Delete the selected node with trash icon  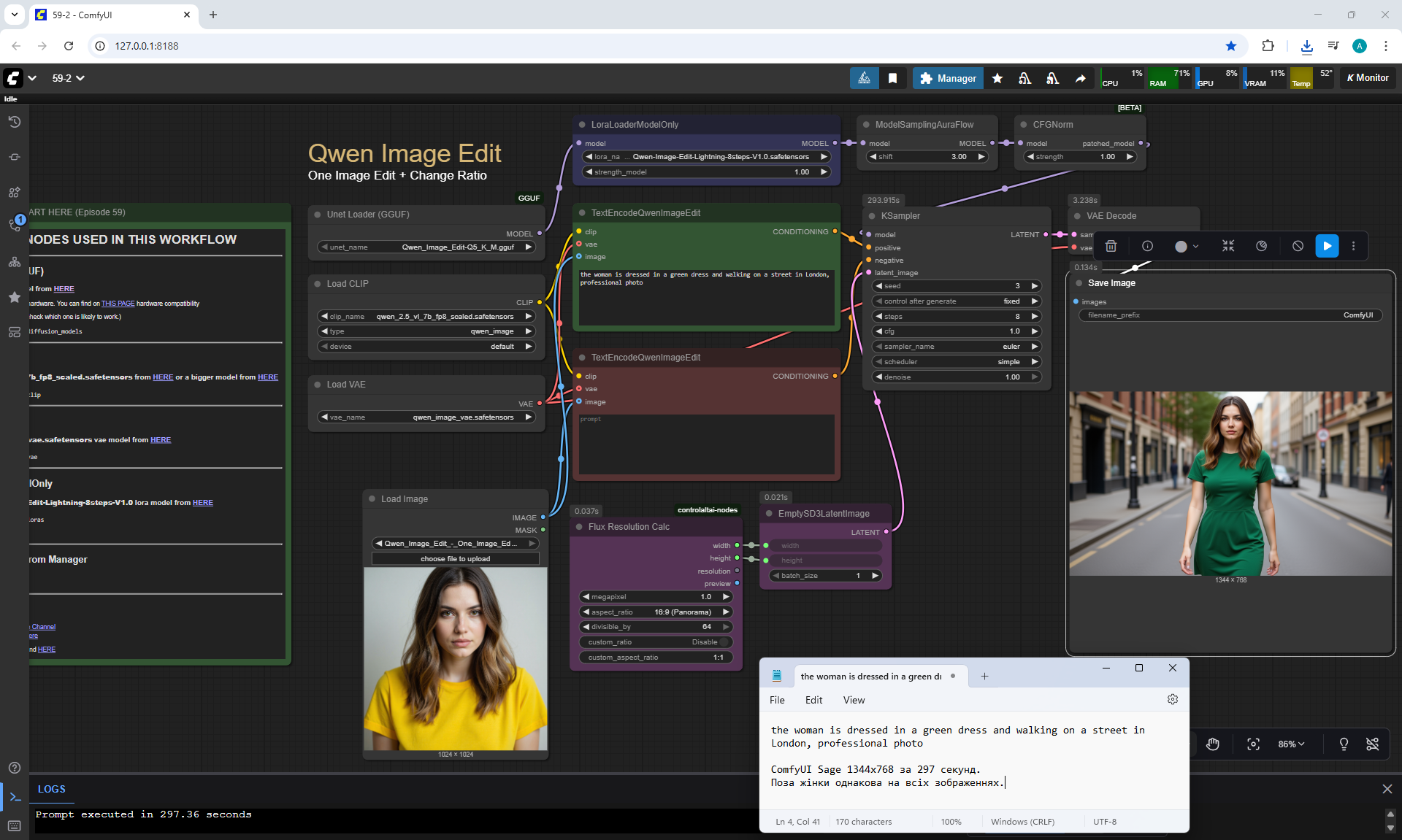1111,247
